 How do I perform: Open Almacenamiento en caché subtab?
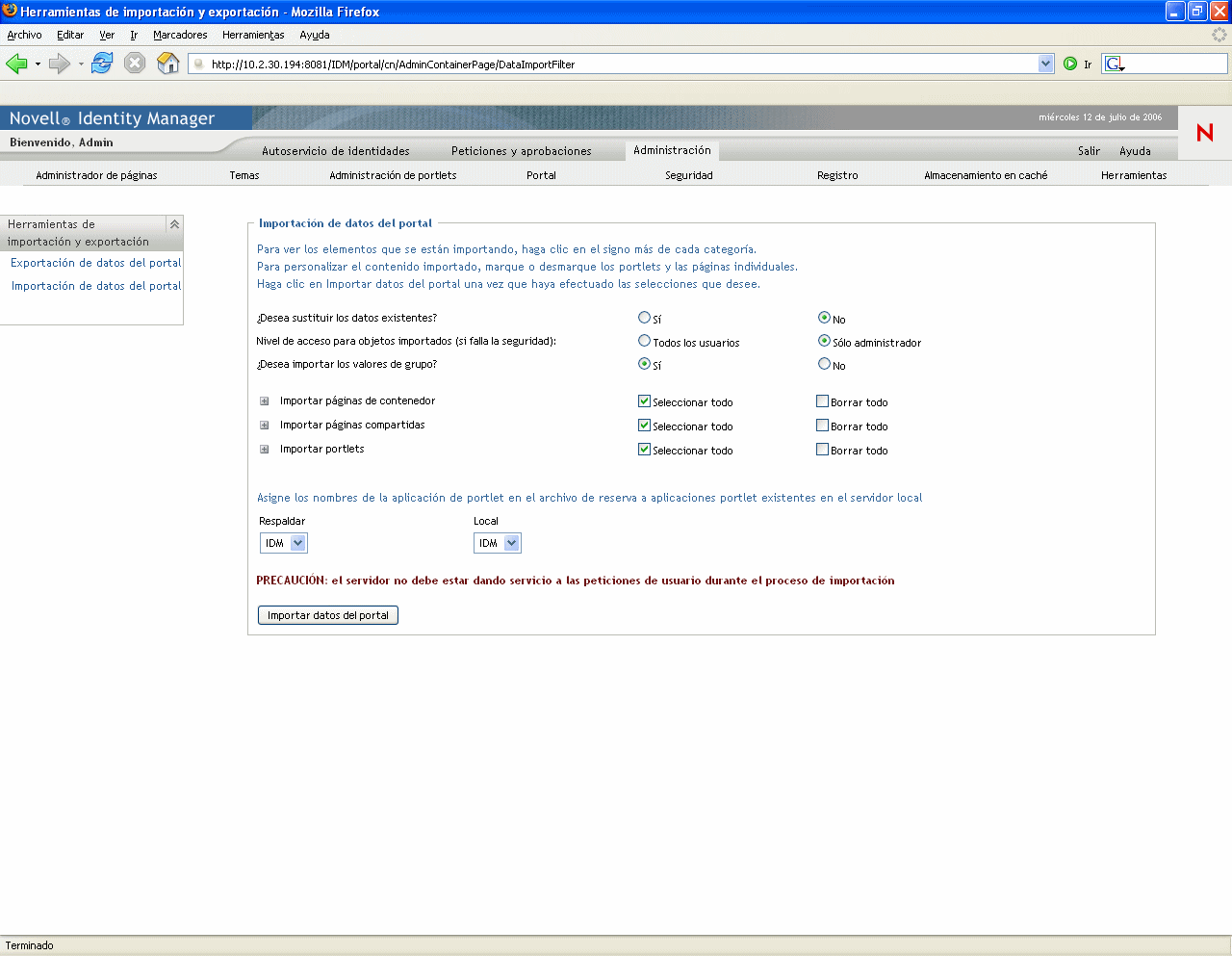tap(986, 175)
